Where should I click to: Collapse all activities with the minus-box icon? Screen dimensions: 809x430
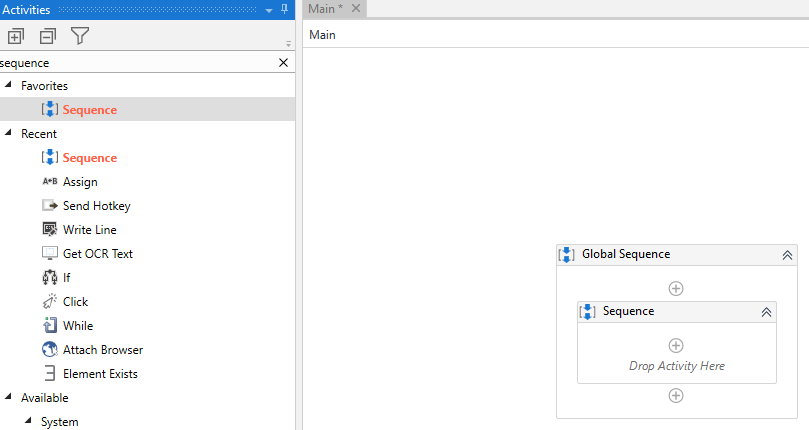click(x=48, y=36)
